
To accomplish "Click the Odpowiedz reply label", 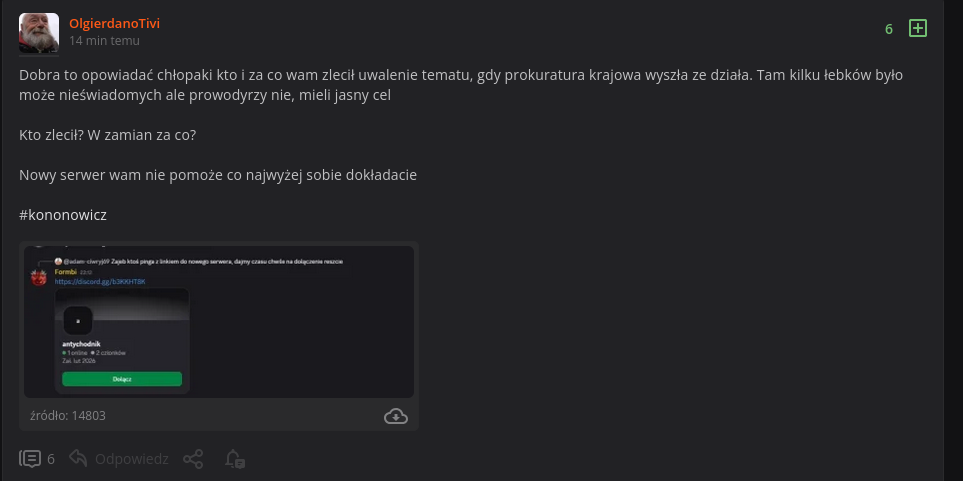I will point(131,459).
